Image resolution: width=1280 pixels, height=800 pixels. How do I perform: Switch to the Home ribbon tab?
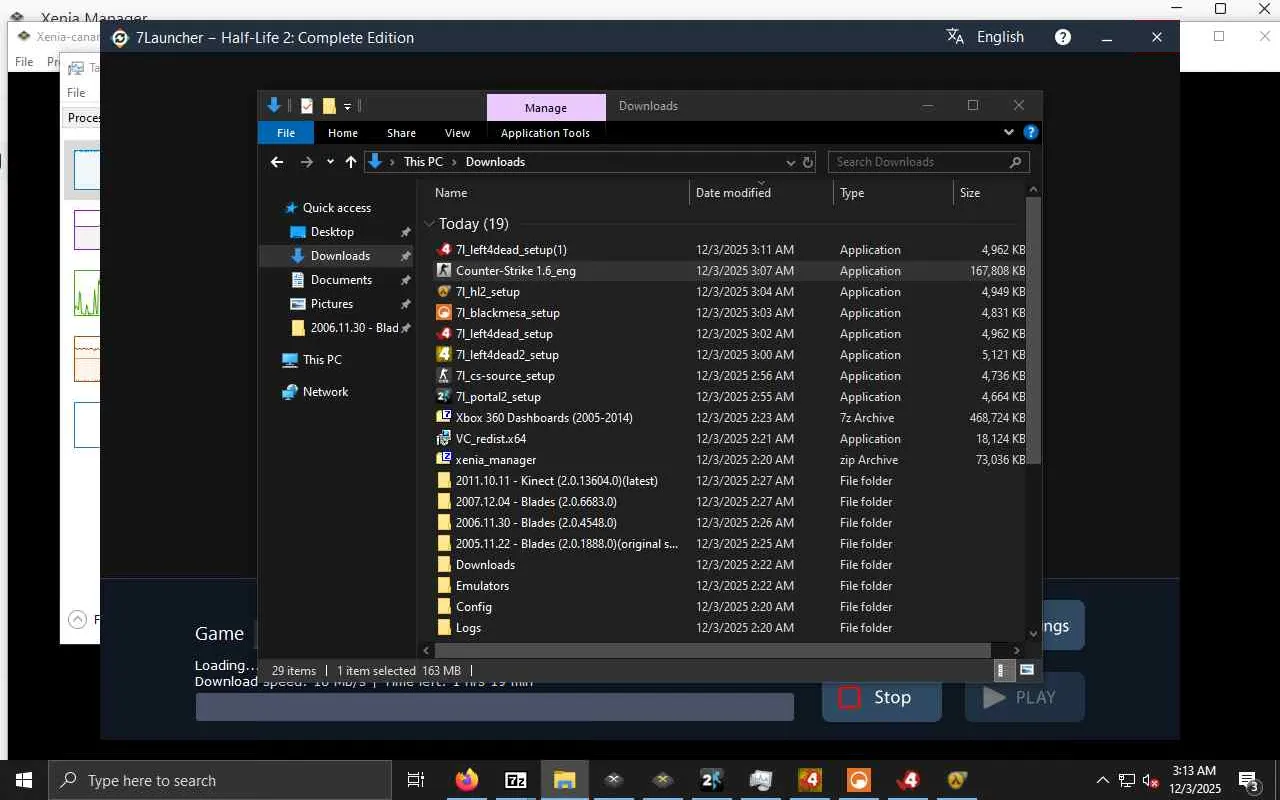pyautogui.click(x=343, y=133)
